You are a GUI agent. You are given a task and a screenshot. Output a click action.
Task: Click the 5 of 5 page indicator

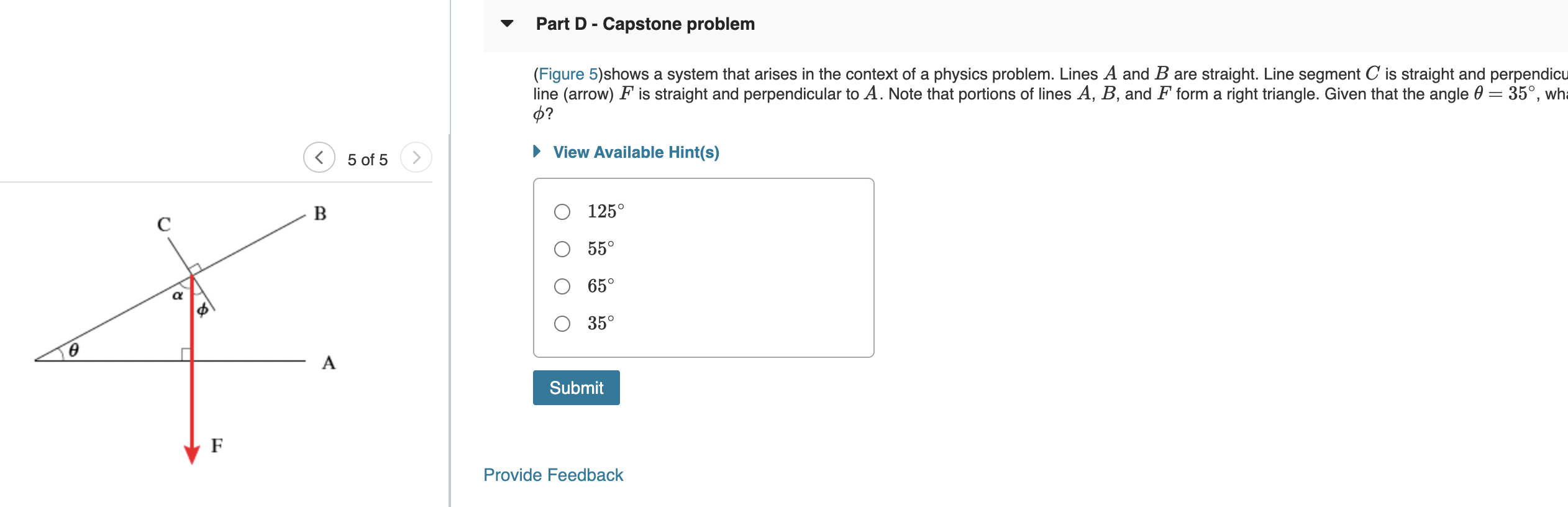pyautogui.click(x=367, y=159)
